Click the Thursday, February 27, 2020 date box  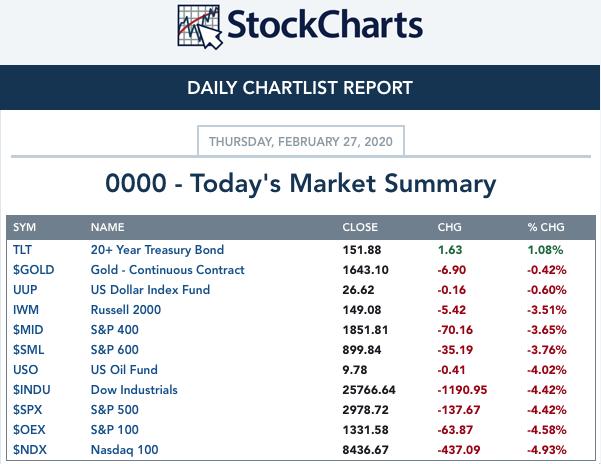pos(301,141)
